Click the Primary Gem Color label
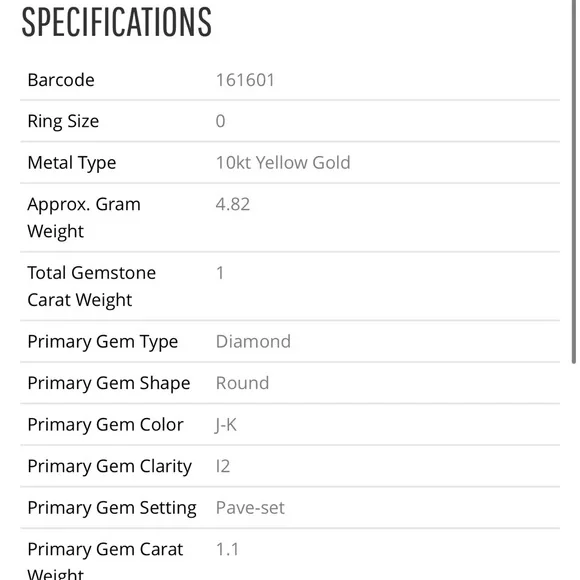The width and height of the screenshot is (580, 580). click(105, 425)
